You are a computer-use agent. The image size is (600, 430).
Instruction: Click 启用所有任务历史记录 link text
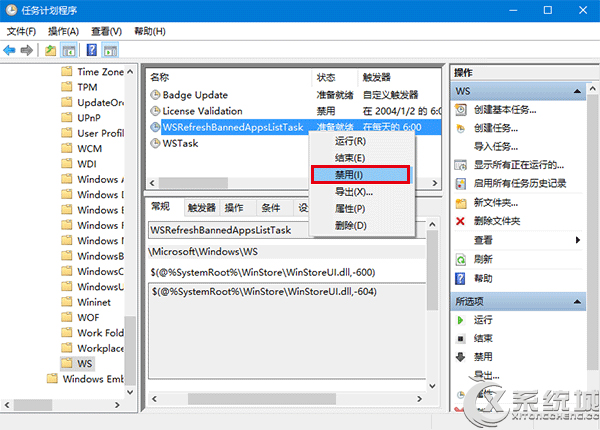coord(520,184)
